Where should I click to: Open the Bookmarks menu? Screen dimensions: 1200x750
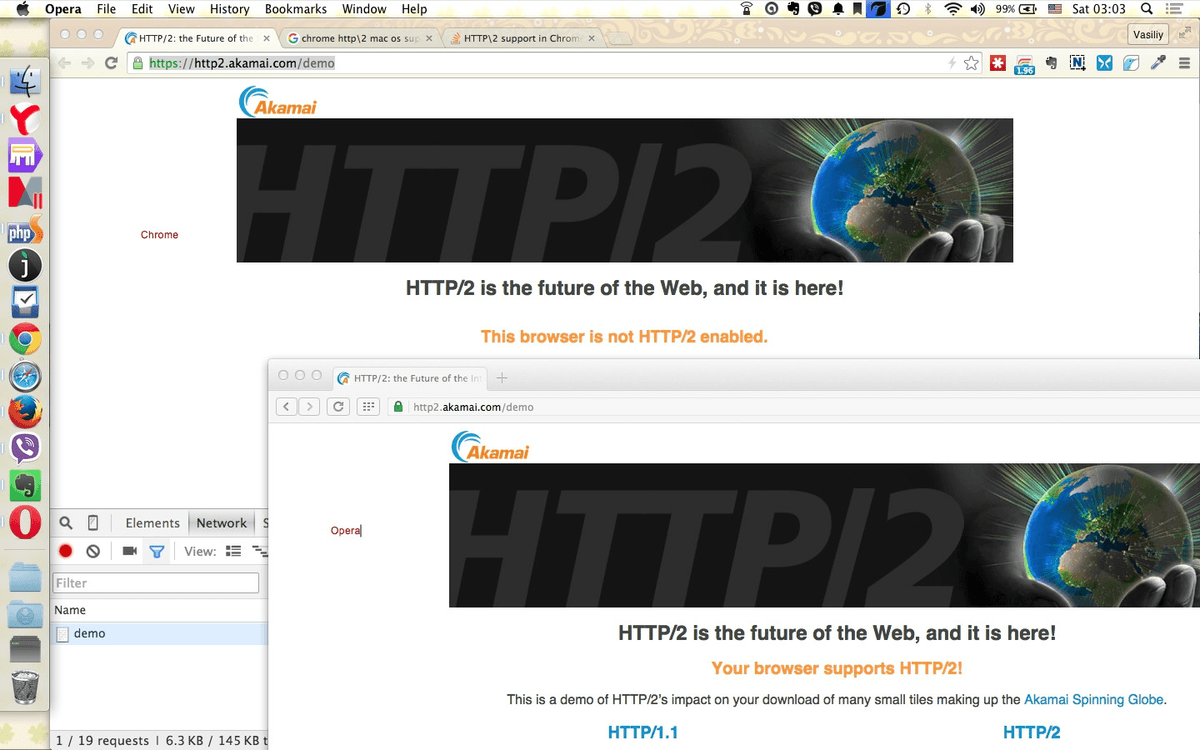pos(296,9)
